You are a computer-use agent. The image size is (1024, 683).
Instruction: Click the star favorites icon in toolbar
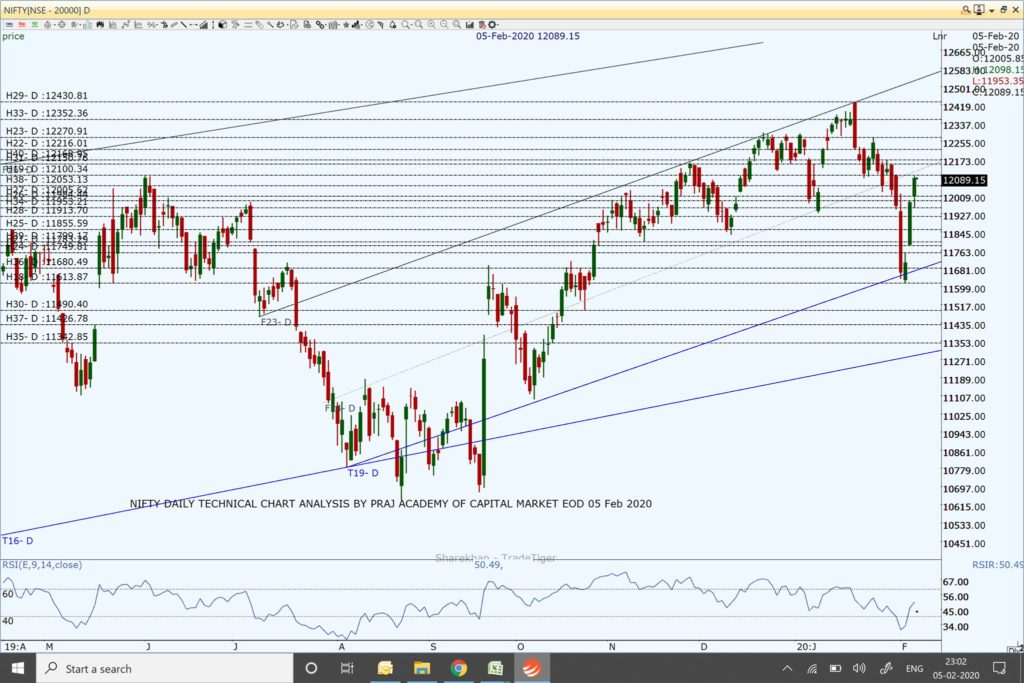[x=346, y=25]
